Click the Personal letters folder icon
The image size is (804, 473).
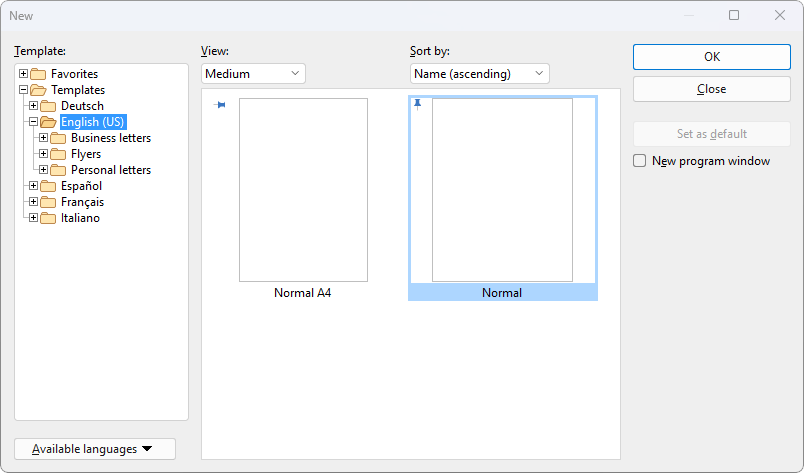pyautogui.click(x=58, y=170)
